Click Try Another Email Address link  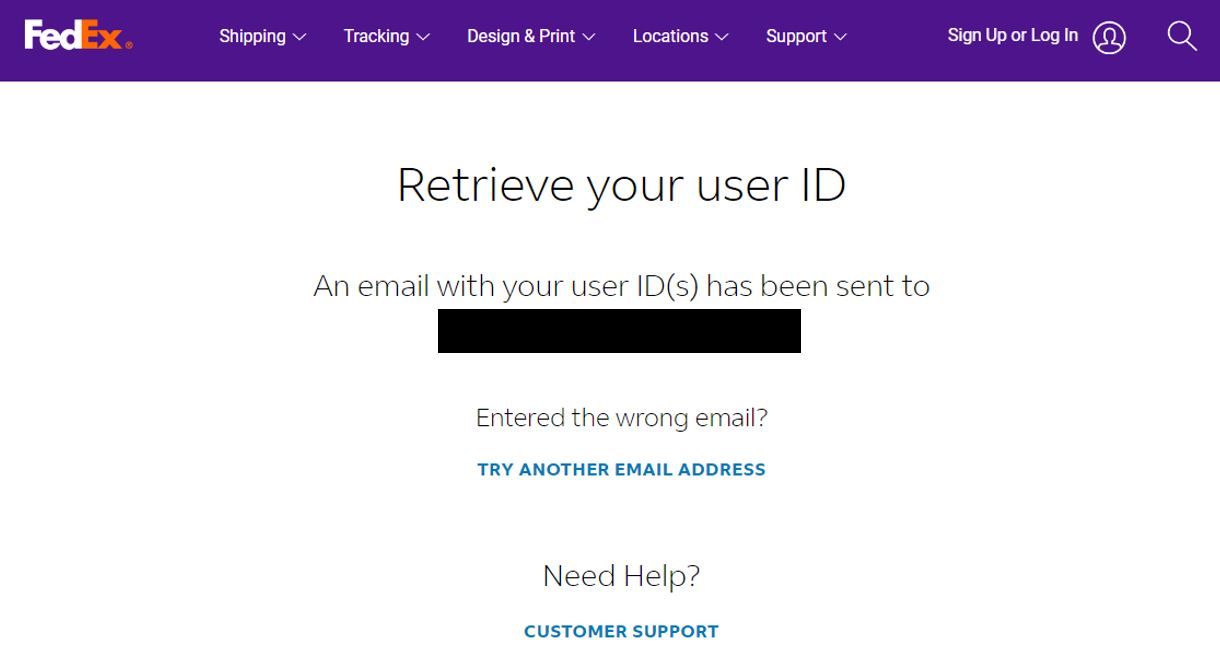click(x=622, y=470)
